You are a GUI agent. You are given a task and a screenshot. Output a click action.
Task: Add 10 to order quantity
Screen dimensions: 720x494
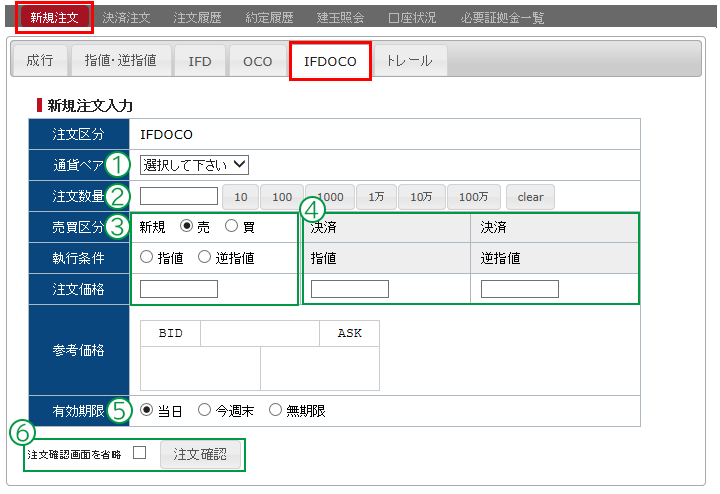pyautogui.click(x=241, y=197)
